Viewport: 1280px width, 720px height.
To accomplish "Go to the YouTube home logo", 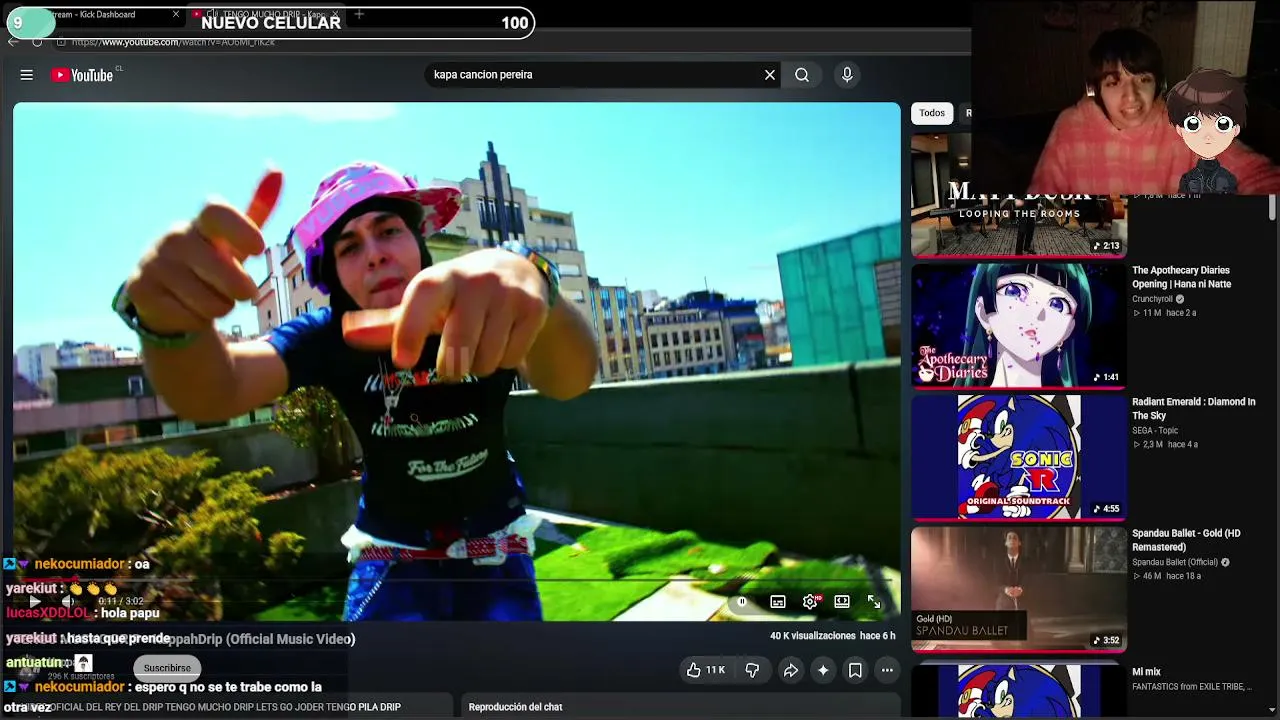I will 82,75.
